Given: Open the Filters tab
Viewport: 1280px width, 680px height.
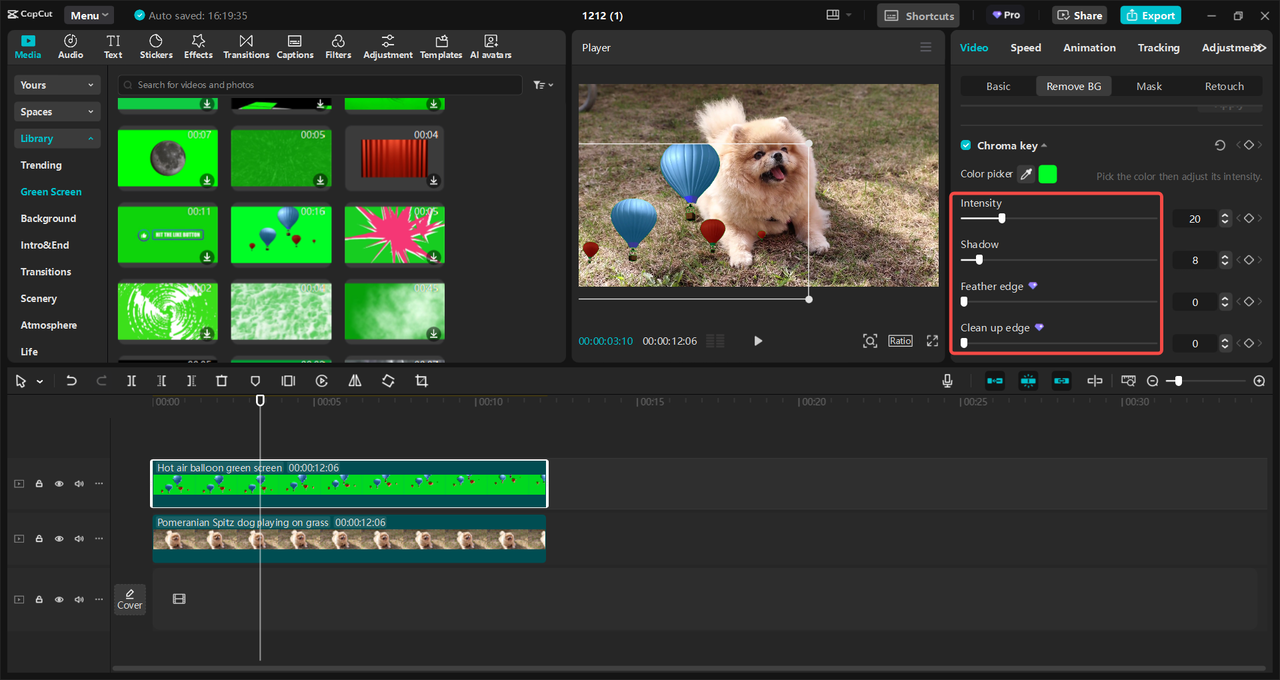Looking at the screenshot, I should pos(338,46).
